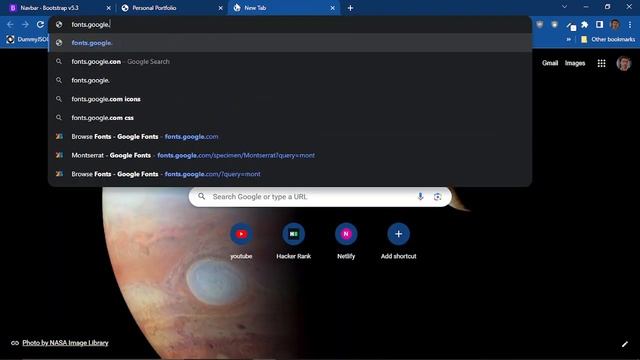This screenshot has width=640, height=360.
Task: Click the first shield extension icon
Action: click(x=540, y=24)
